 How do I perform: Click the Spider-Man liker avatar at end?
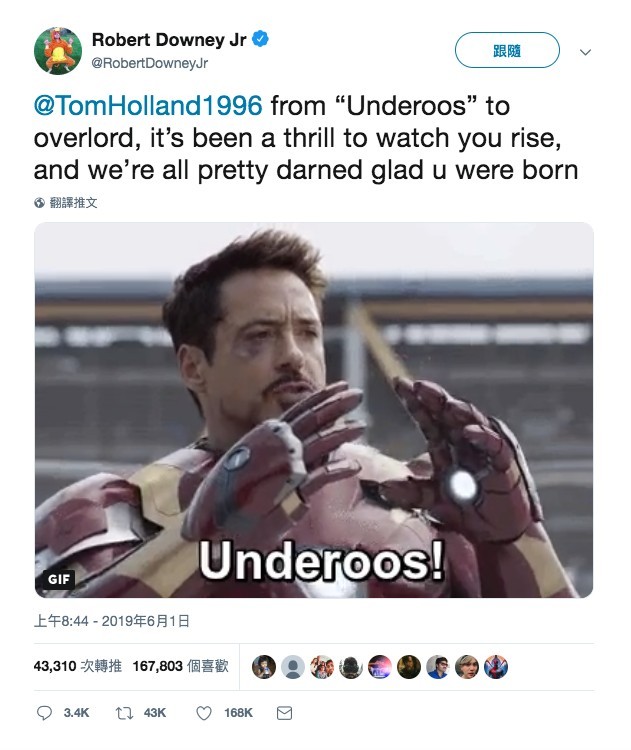[496, 667]
